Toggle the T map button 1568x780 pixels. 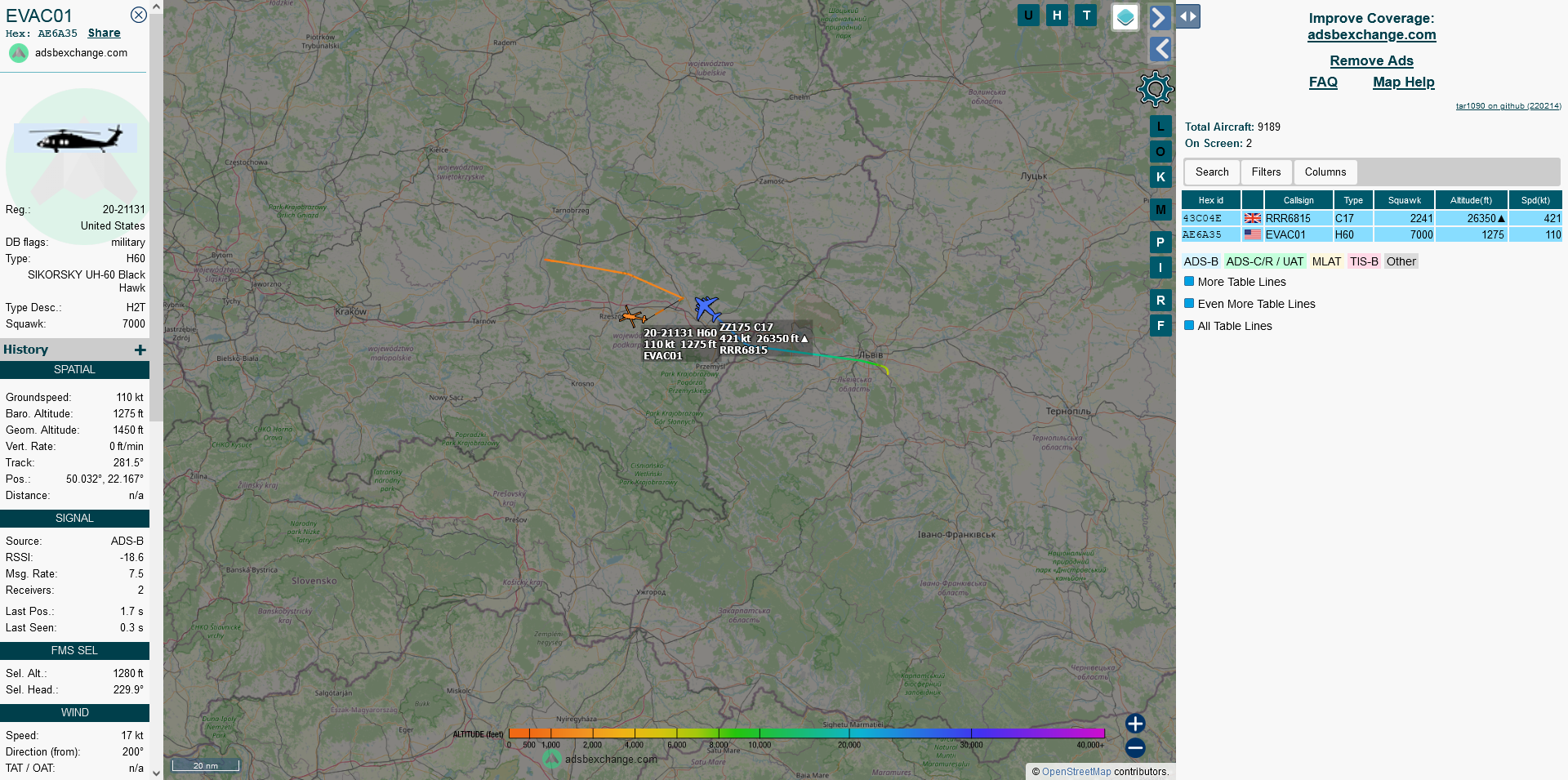point(1086,15)
